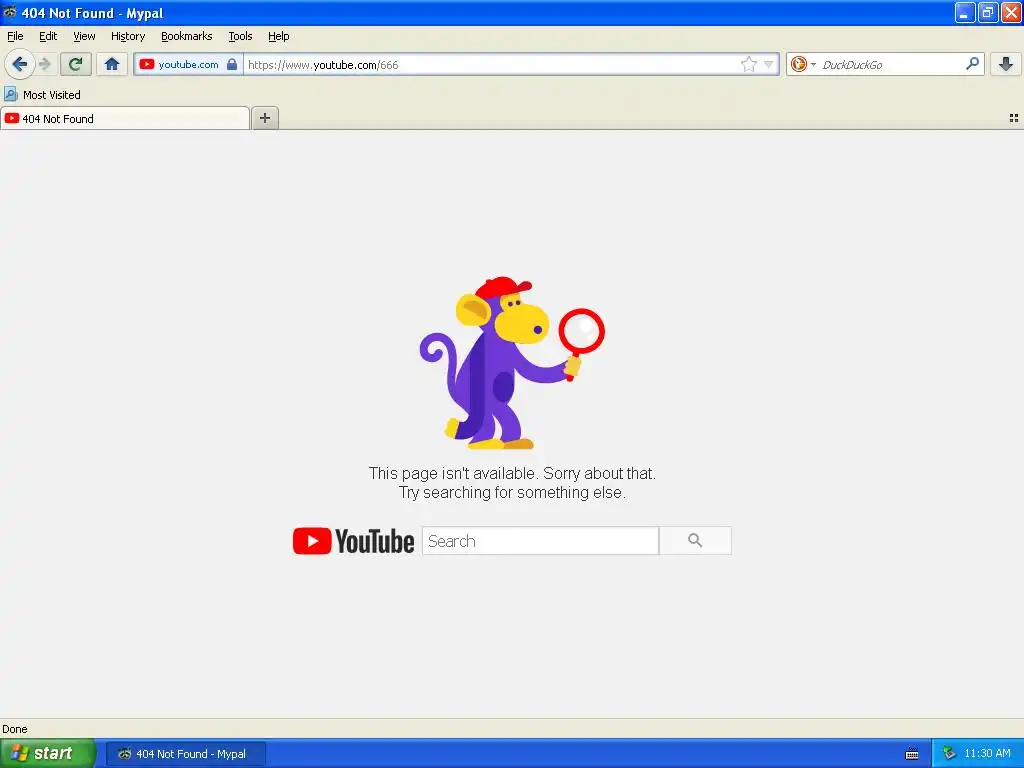
Task: Click the network tray icon near clock
Action: tap(949, 753)
